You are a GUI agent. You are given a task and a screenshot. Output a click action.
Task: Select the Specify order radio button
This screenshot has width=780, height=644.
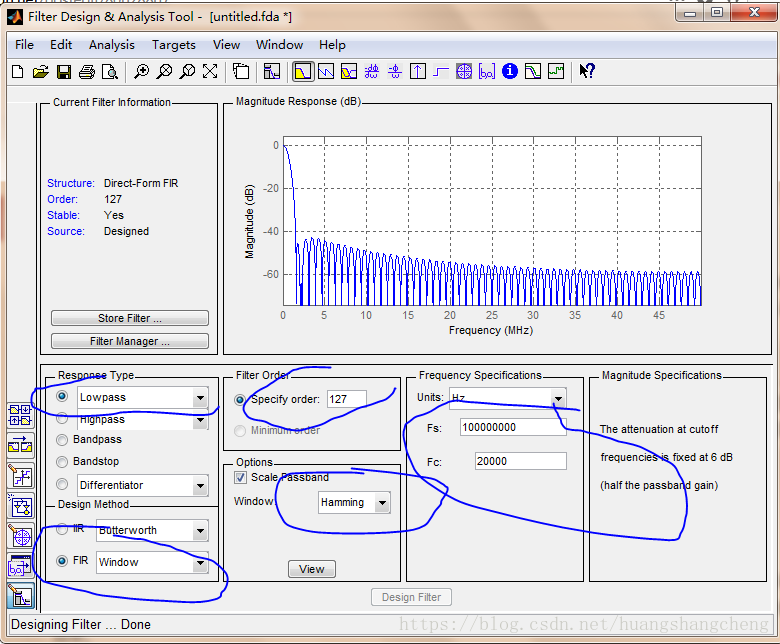[240, 400]
